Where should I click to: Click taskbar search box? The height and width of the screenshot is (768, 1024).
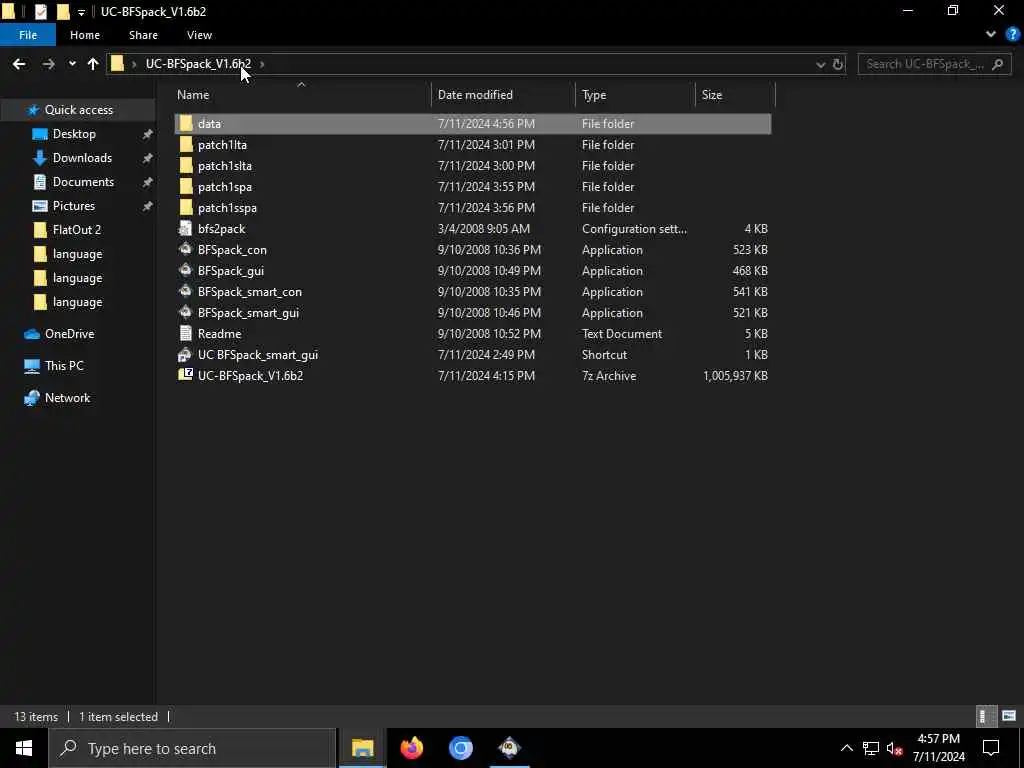coord(192,748)
